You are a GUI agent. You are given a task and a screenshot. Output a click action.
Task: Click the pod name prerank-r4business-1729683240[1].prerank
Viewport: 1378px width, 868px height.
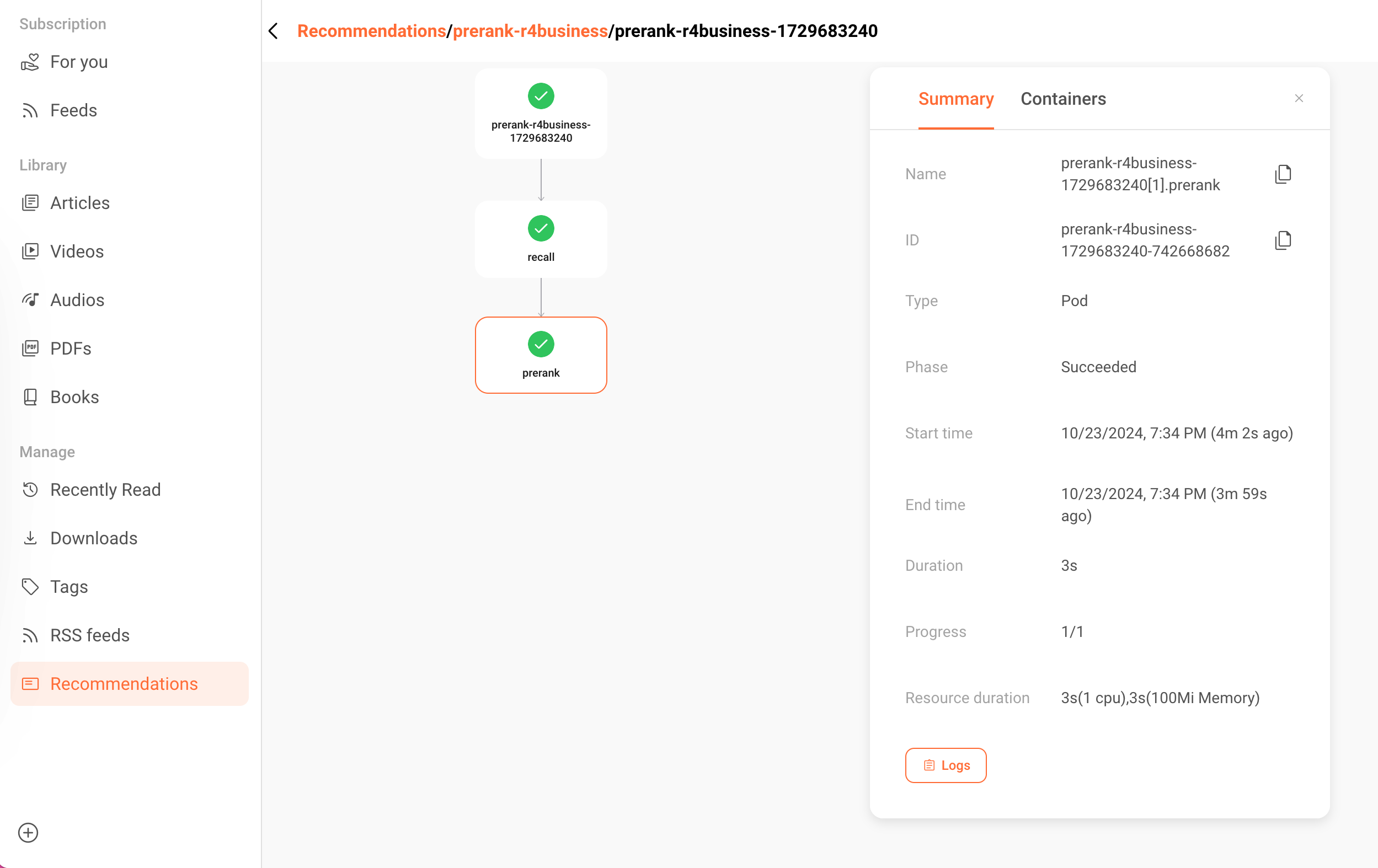[x=1140, y=174]
